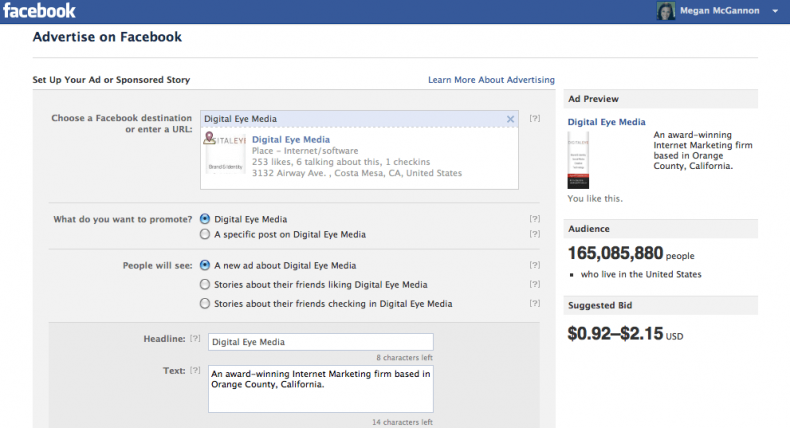Choose 'Stories about their friends liking' option
Viewport: 790px width, 428px height.
pyautogui.click(x=205, y=285)
